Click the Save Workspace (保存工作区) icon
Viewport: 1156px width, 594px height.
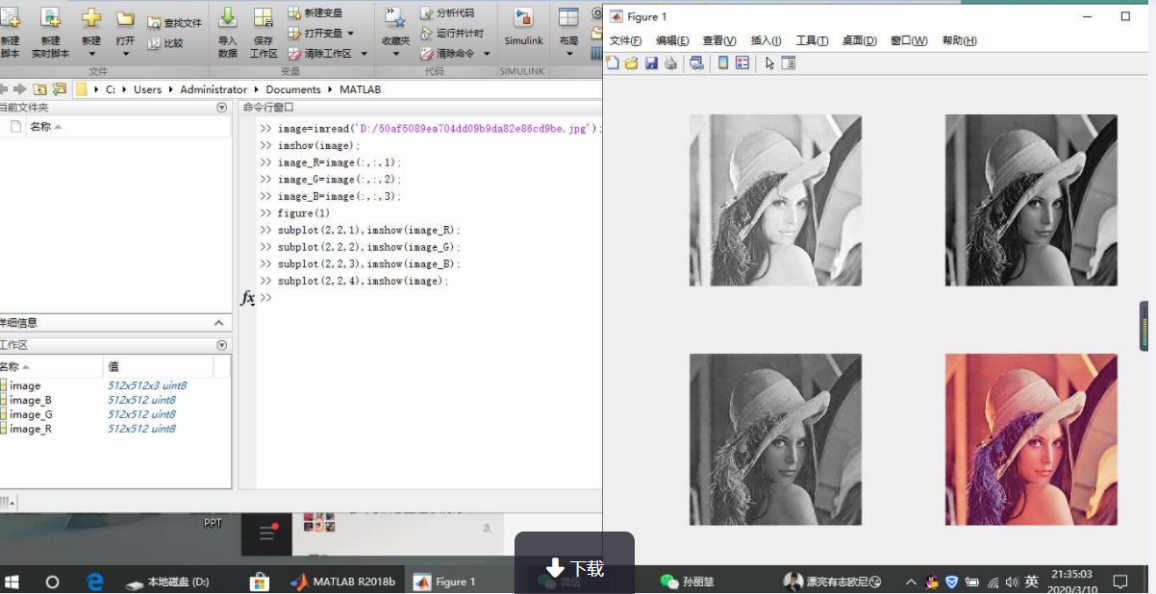tap(263, 18)
